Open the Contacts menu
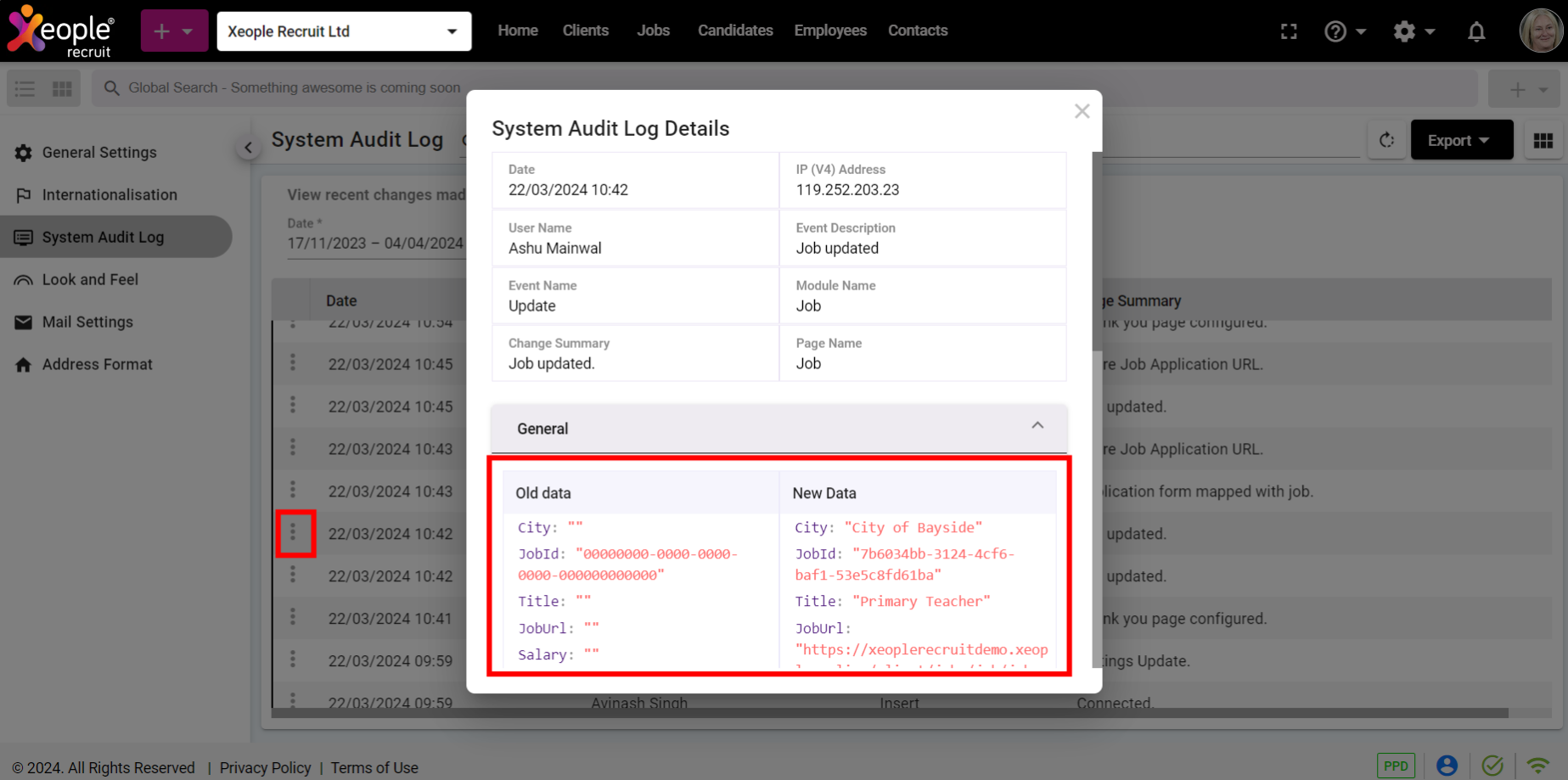Viewport: 1568px width, 780px height. [x=918, y=31]
